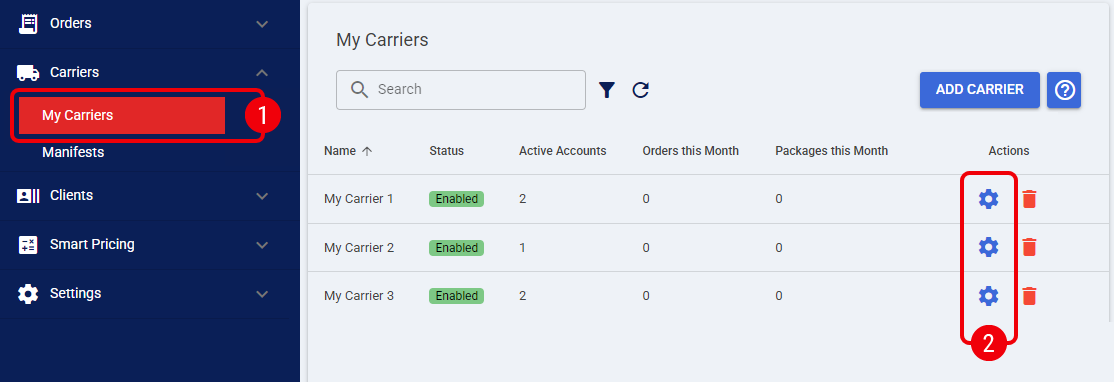1114x382 pixels.
Task: Sort by the Name column header
Action: pos(348,151)
